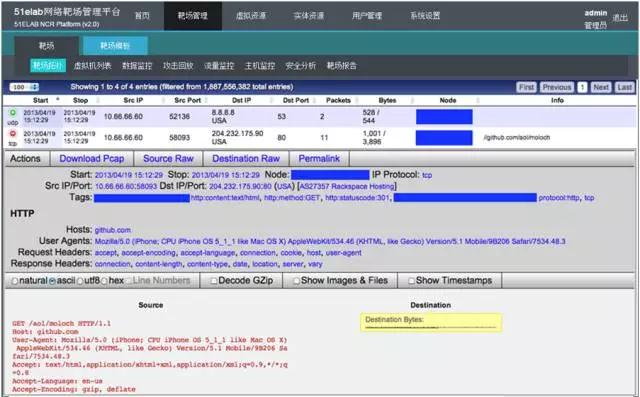Viewport: 640px width, 397px height.
Task: Click the blue Node block in first row
Action: pos(444,117)
